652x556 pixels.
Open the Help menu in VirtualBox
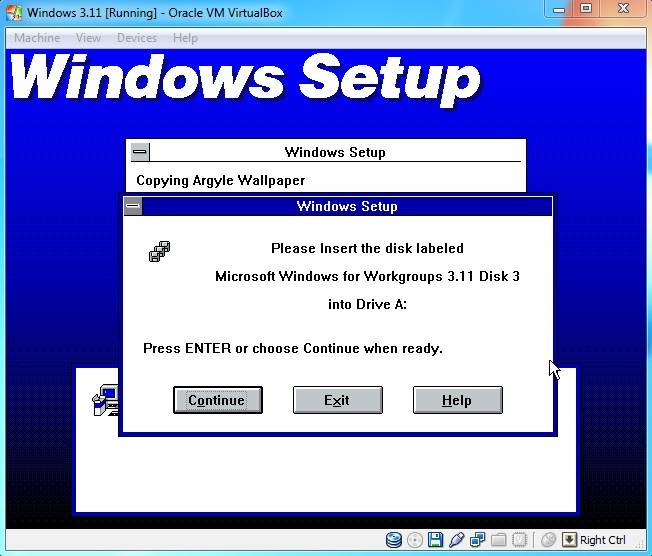(x=185, y=38)
